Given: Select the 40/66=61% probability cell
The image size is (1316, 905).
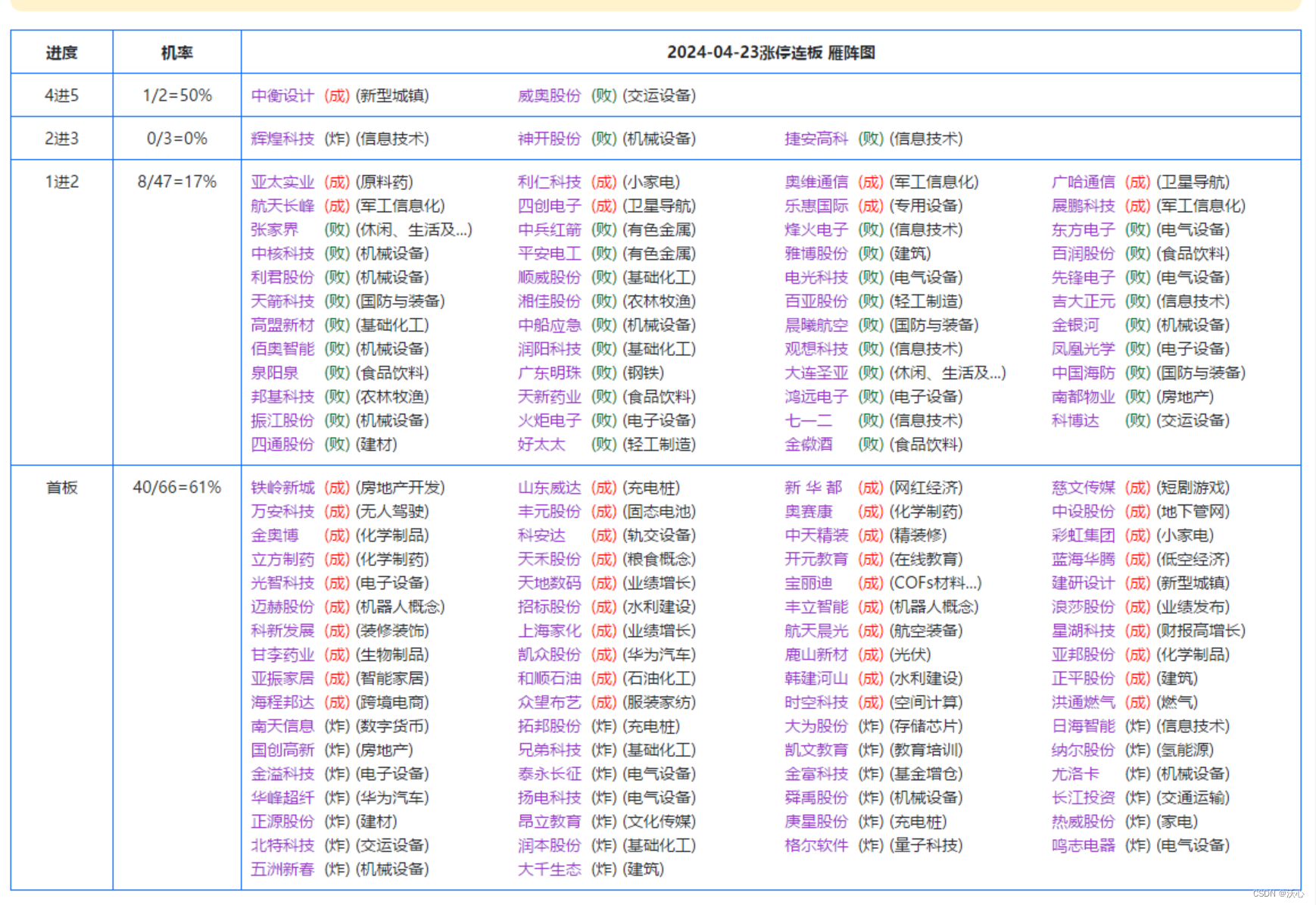Looking at the screenshot, I should [177, 488].
